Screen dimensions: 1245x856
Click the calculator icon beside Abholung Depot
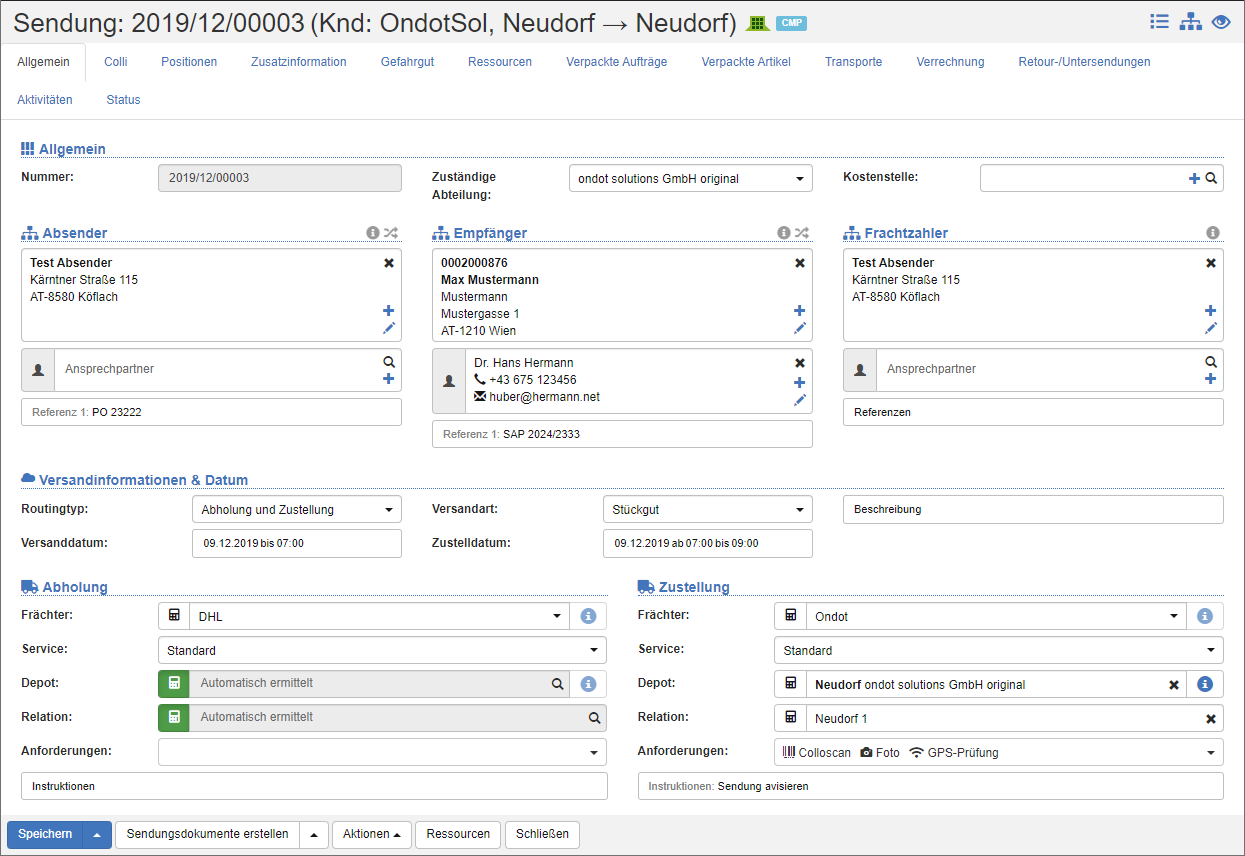174,684
